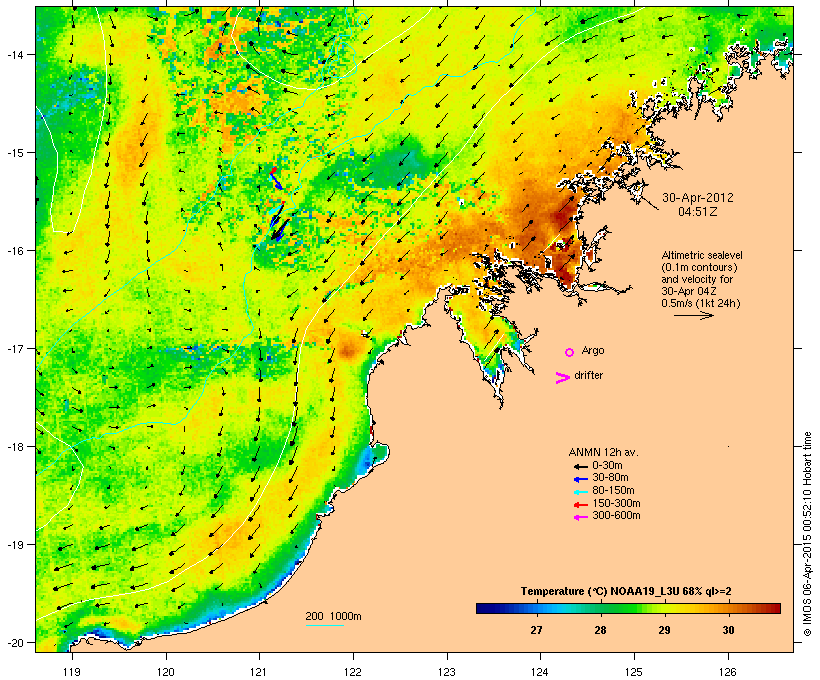Screen dimensions: 820x680
Task: Click the 'drifter' legend label
Action: [588, 375]
